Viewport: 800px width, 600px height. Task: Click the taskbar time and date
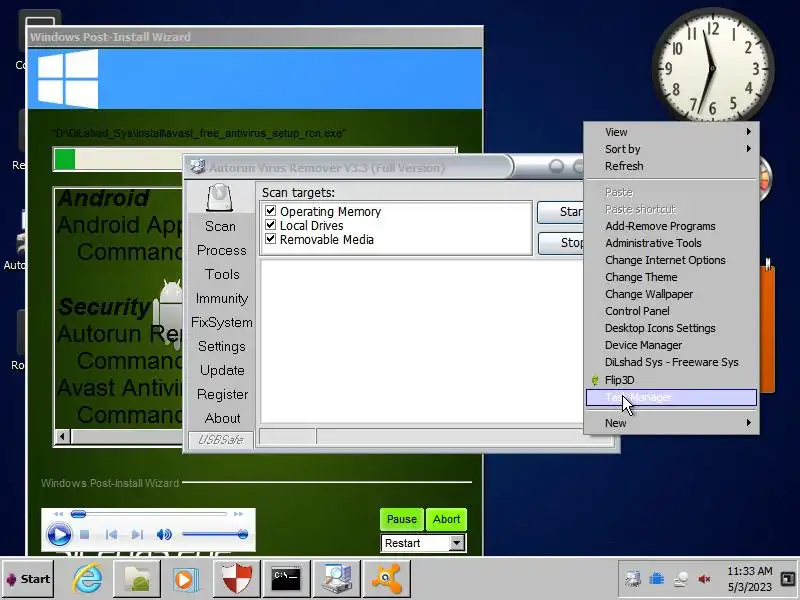coord(749,579)
